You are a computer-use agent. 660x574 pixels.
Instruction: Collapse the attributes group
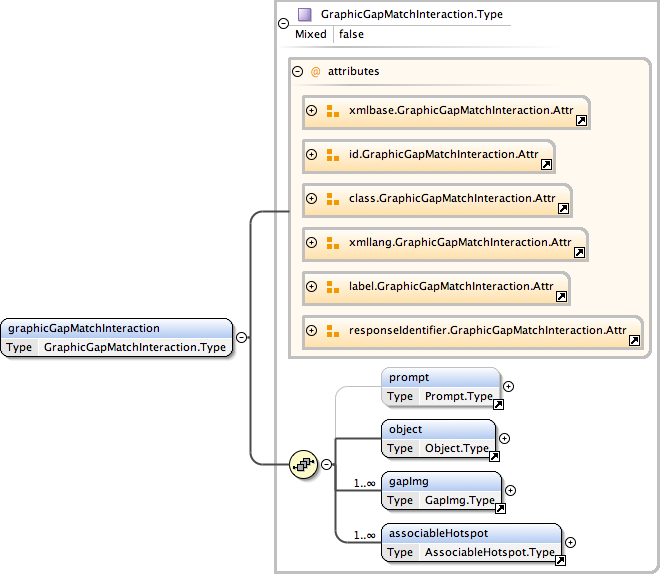tap(297, 72)
